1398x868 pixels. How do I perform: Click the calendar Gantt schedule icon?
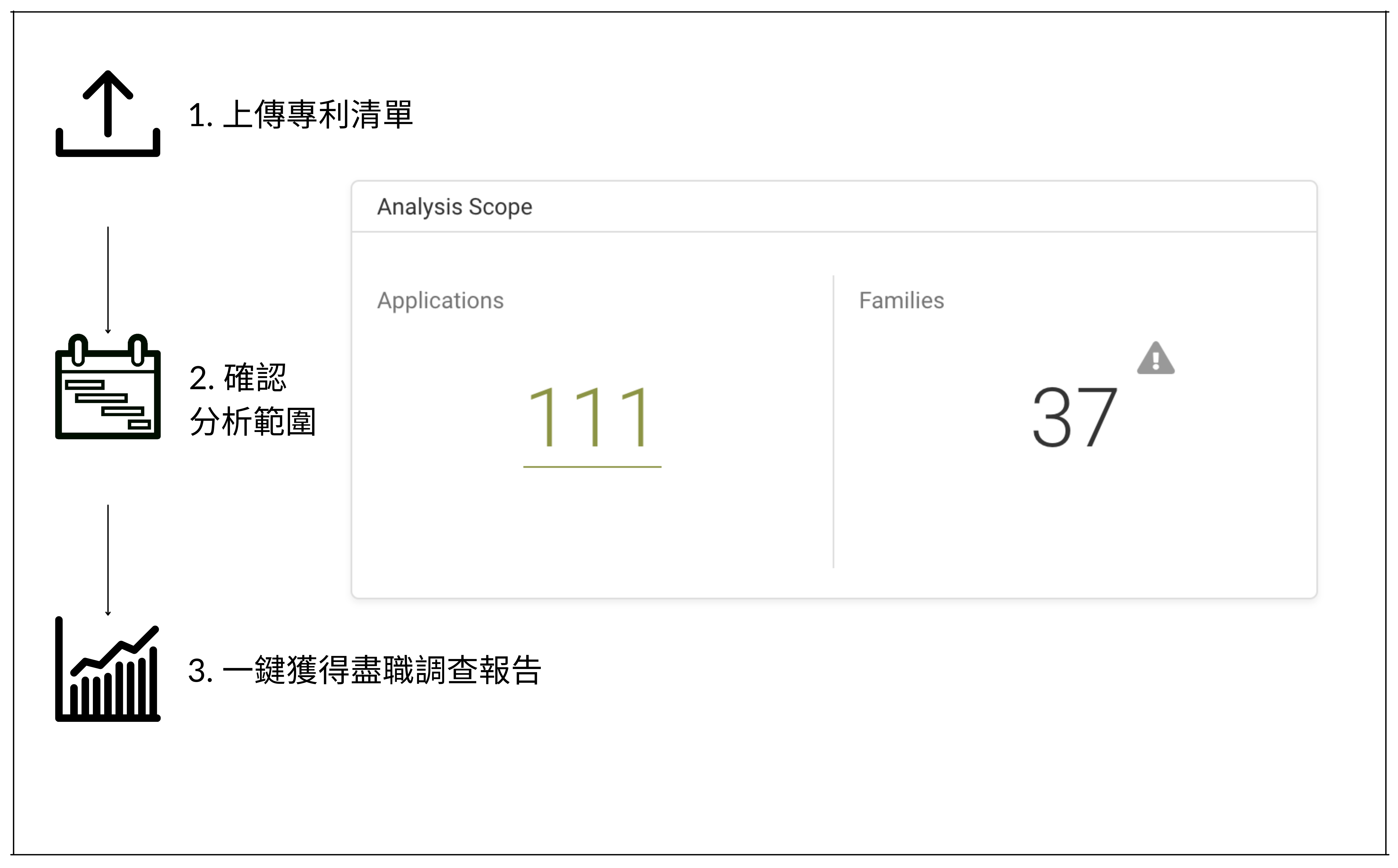click(108, 387)
